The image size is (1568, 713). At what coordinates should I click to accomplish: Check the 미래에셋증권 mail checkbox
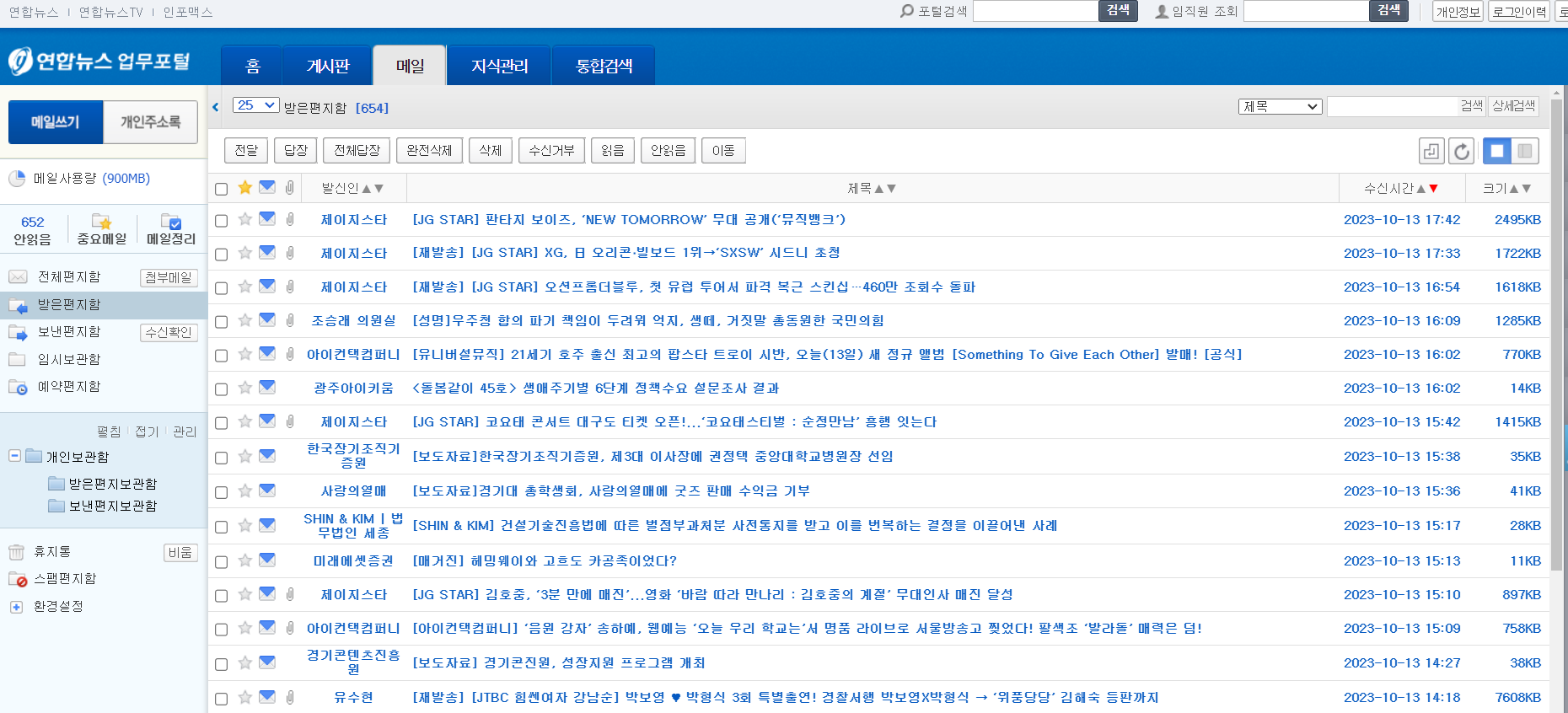click(x=221, y=561)
